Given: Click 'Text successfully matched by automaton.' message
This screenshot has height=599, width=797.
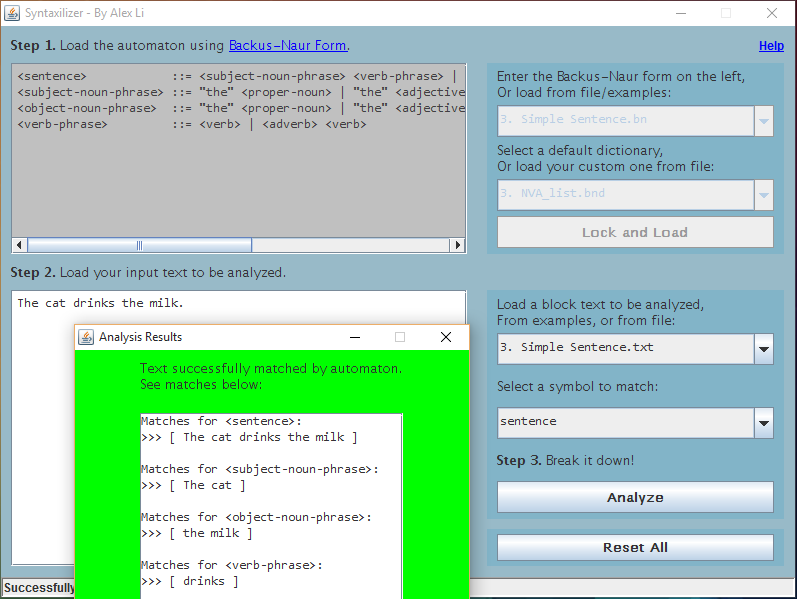Looking at the screenshot, I should click(x=271, y=368).
